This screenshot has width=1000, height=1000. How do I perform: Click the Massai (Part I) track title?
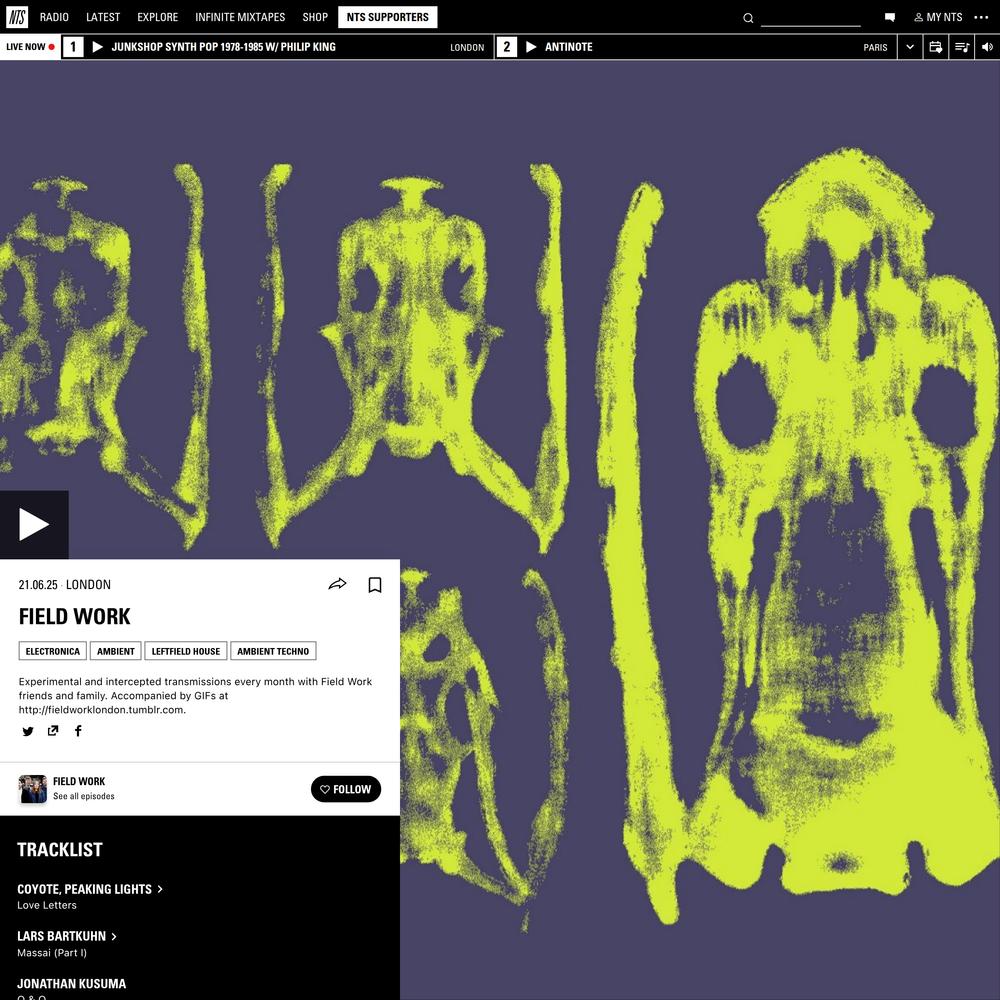tap(52, 952)
